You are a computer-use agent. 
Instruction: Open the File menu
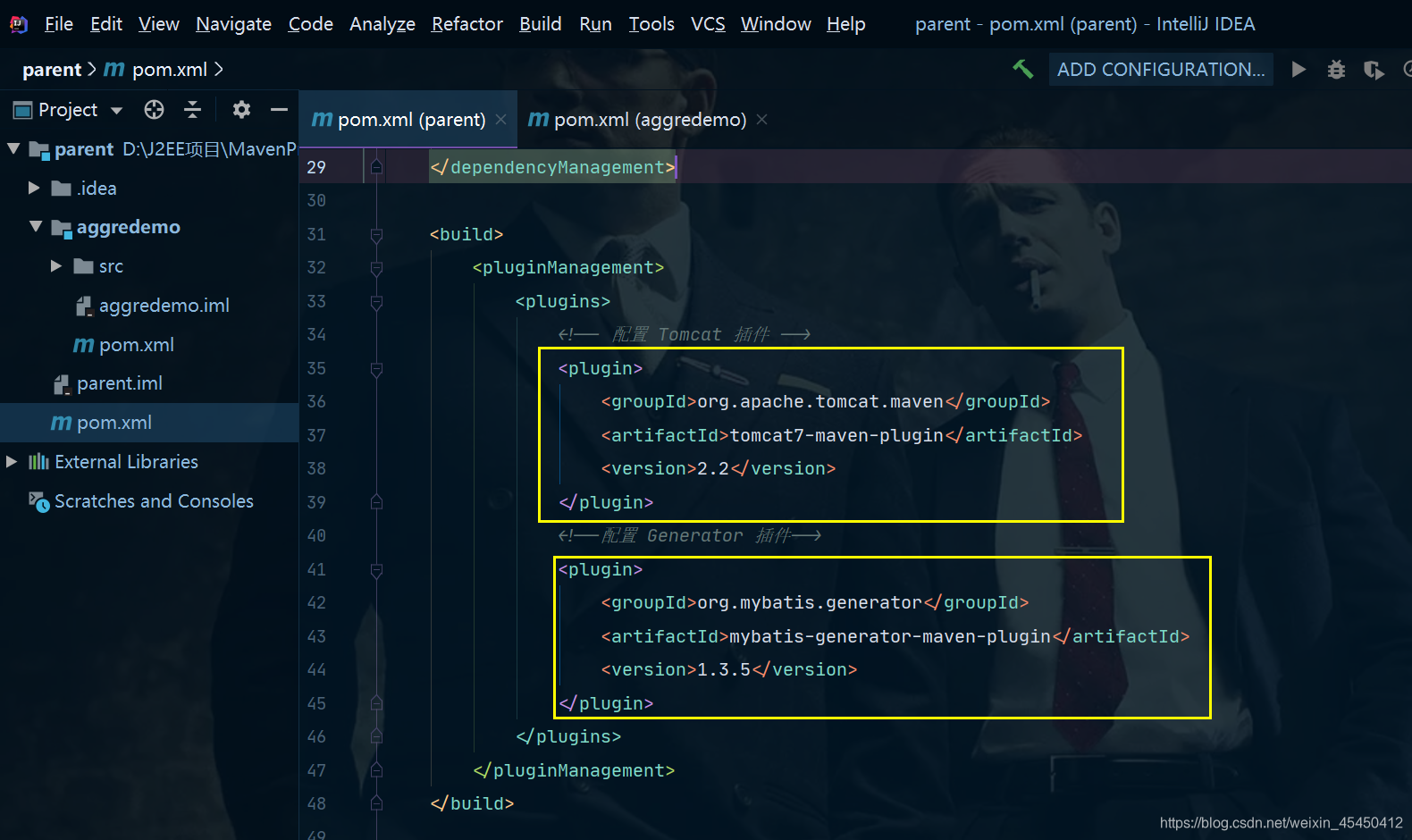click(59, 24)
